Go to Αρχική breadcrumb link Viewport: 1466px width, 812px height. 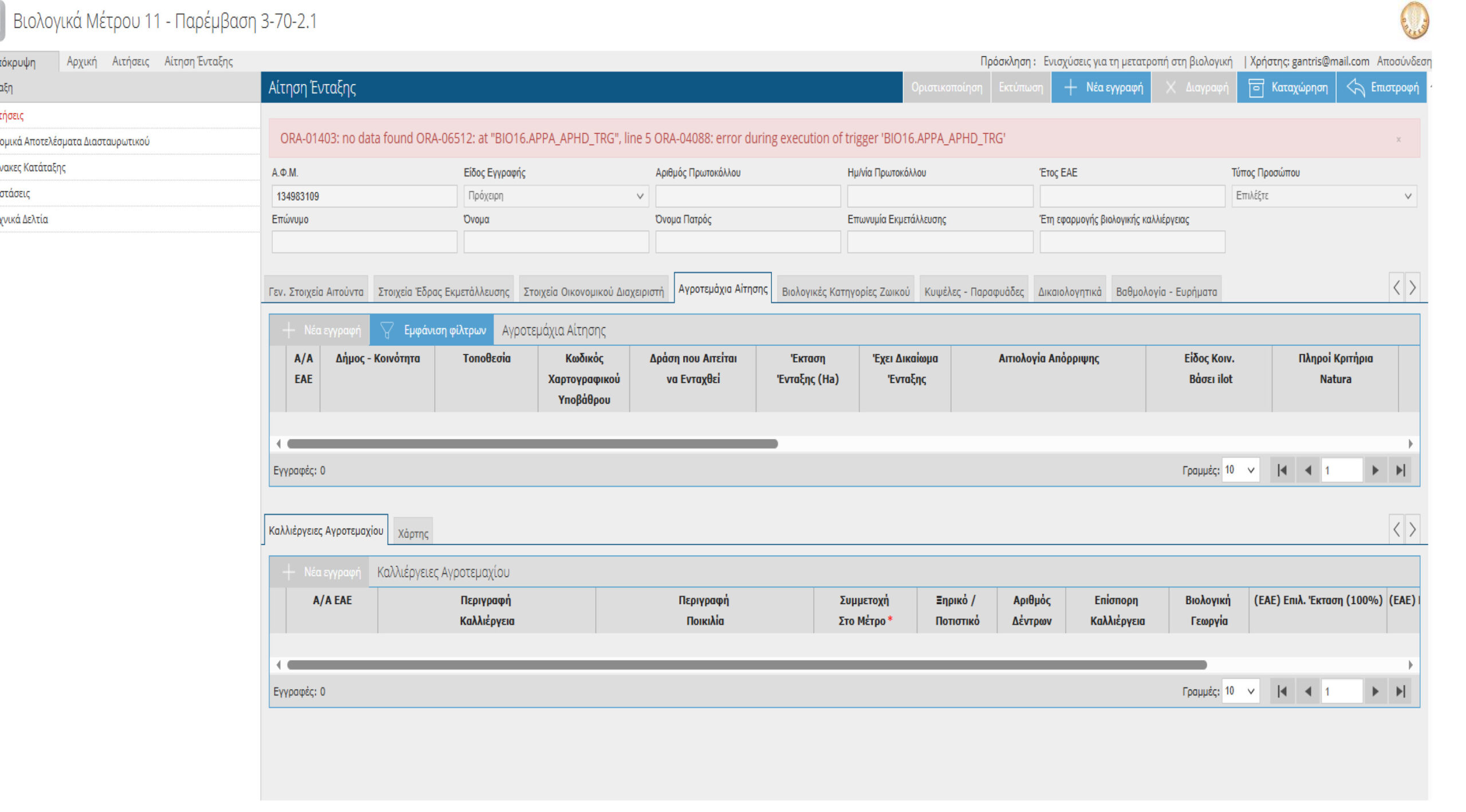coord(82,61)
